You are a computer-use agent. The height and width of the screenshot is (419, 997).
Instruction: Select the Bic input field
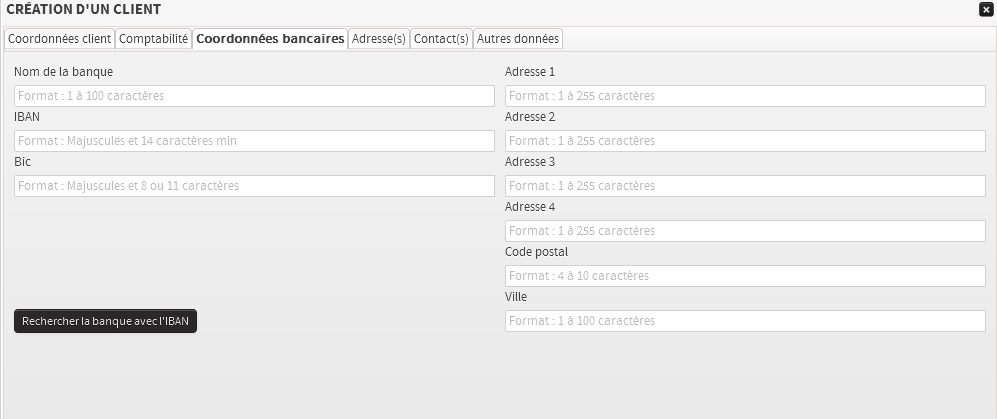click(254, 186)
